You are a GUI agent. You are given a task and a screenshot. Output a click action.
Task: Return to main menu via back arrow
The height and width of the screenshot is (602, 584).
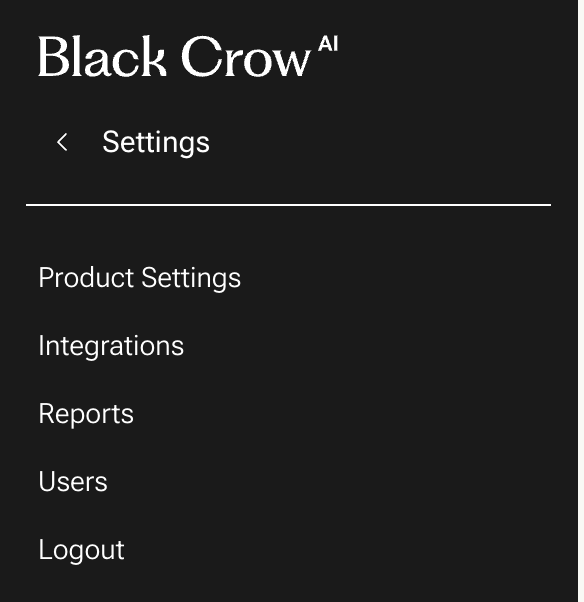[62, 142]
